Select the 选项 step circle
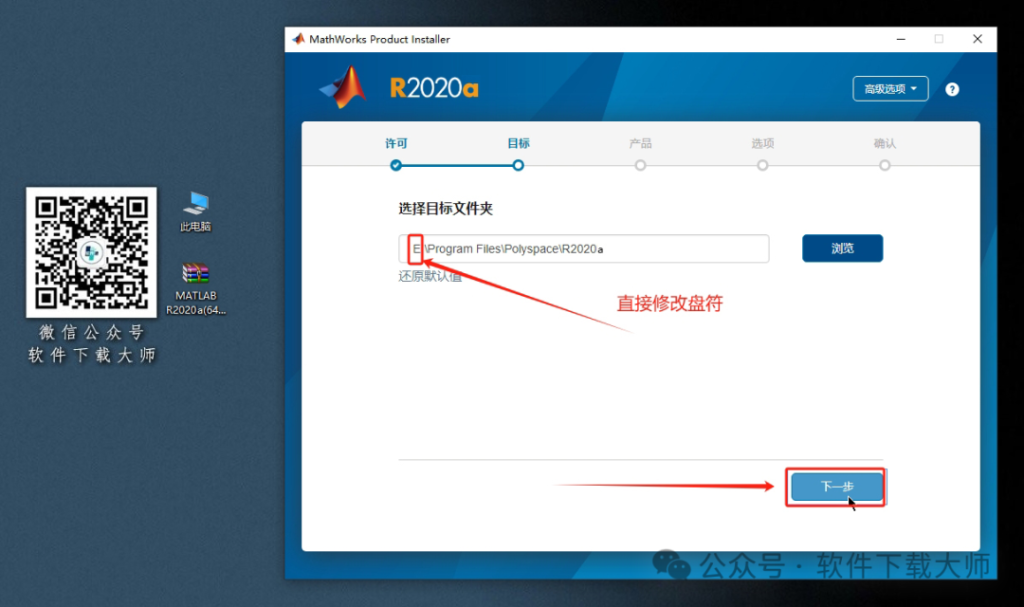Image resolution: width=1024 pixels, height=607 pixels. tap(762, 164)
